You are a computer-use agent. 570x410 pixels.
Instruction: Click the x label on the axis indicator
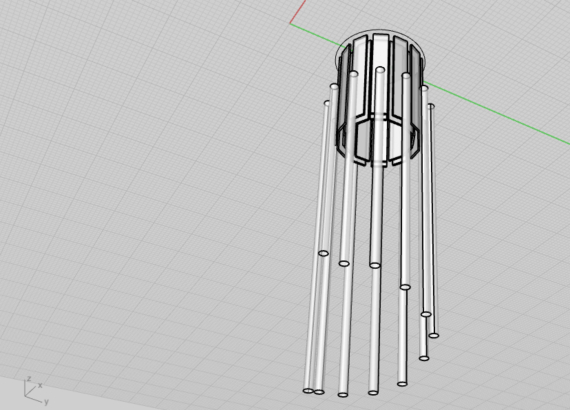40,385
